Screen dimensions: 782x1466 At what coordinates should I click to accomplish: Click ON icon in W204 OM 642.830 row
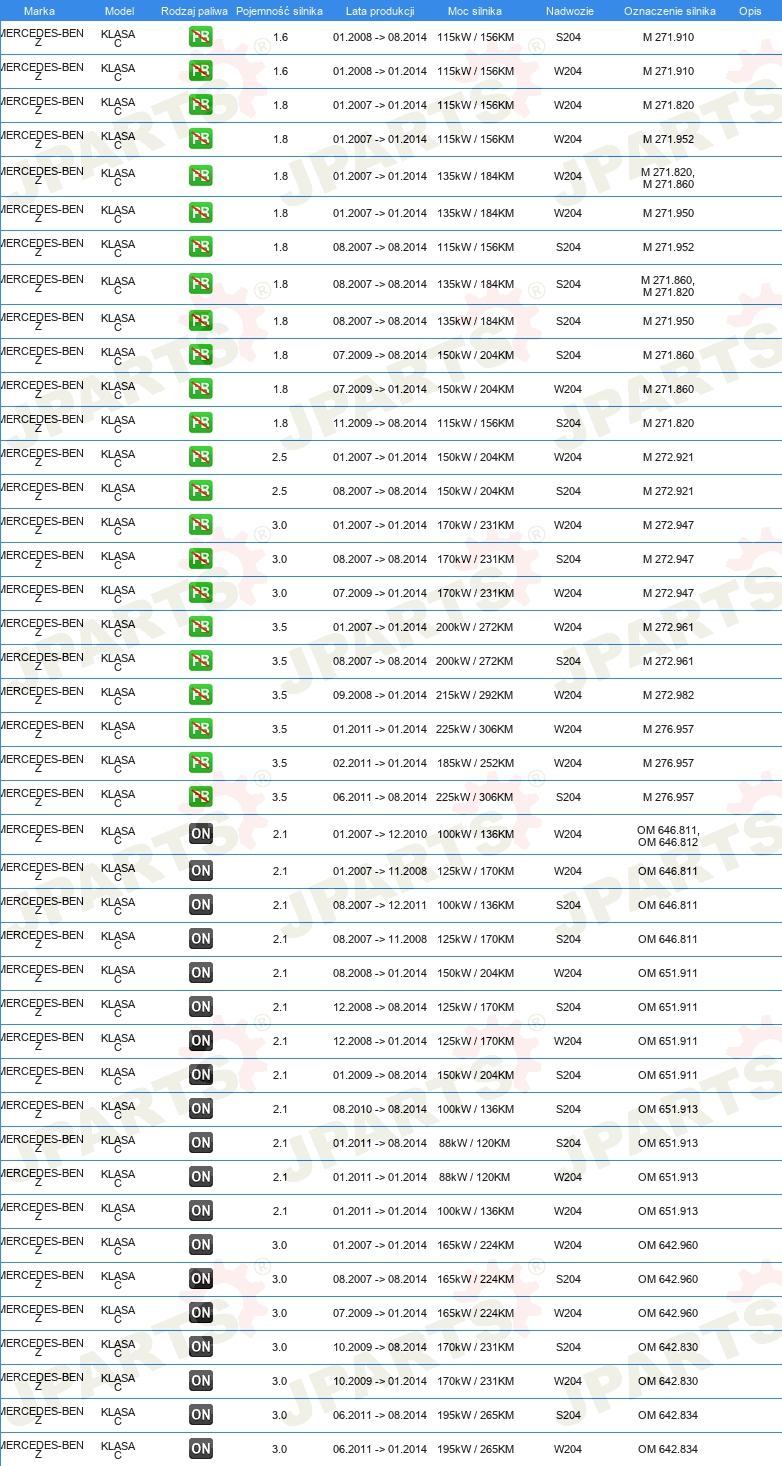pyautogui.click(x=201, y=1381)
